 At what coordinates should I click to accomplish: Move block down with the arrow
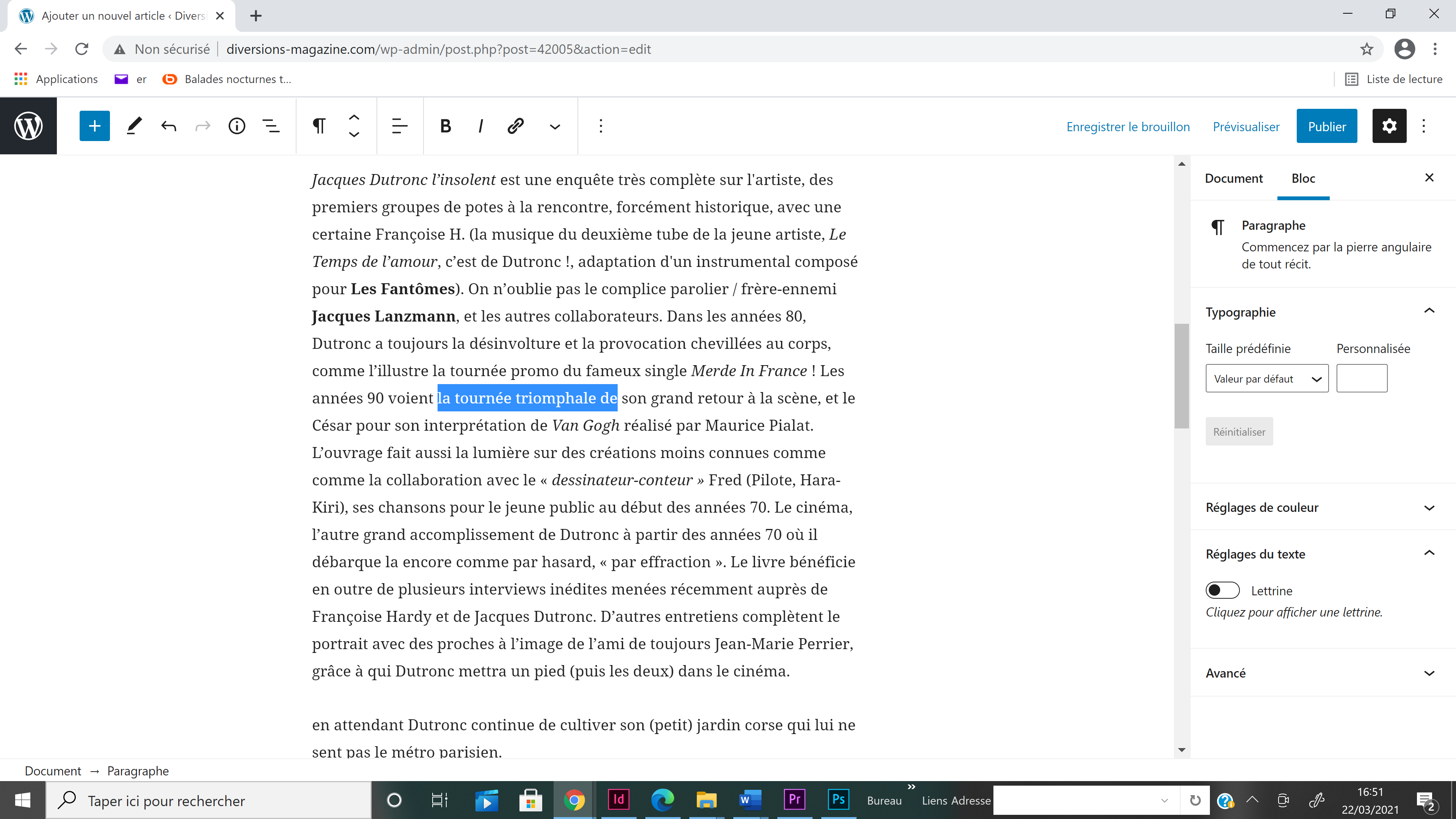[x=354, y=135]
